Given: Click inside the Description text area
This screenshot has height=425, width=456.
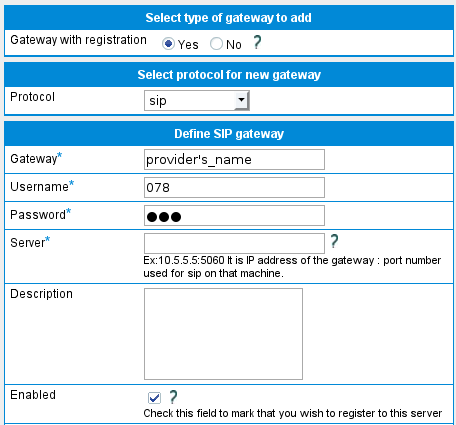Looking at the screenshot, I should 223,334.
